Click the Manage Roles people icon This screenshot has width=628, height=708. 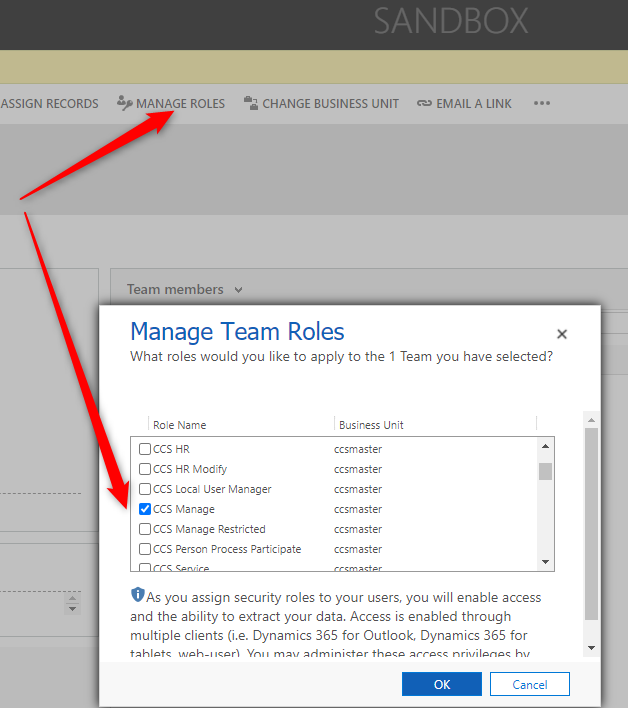click(x=124, y=103)
